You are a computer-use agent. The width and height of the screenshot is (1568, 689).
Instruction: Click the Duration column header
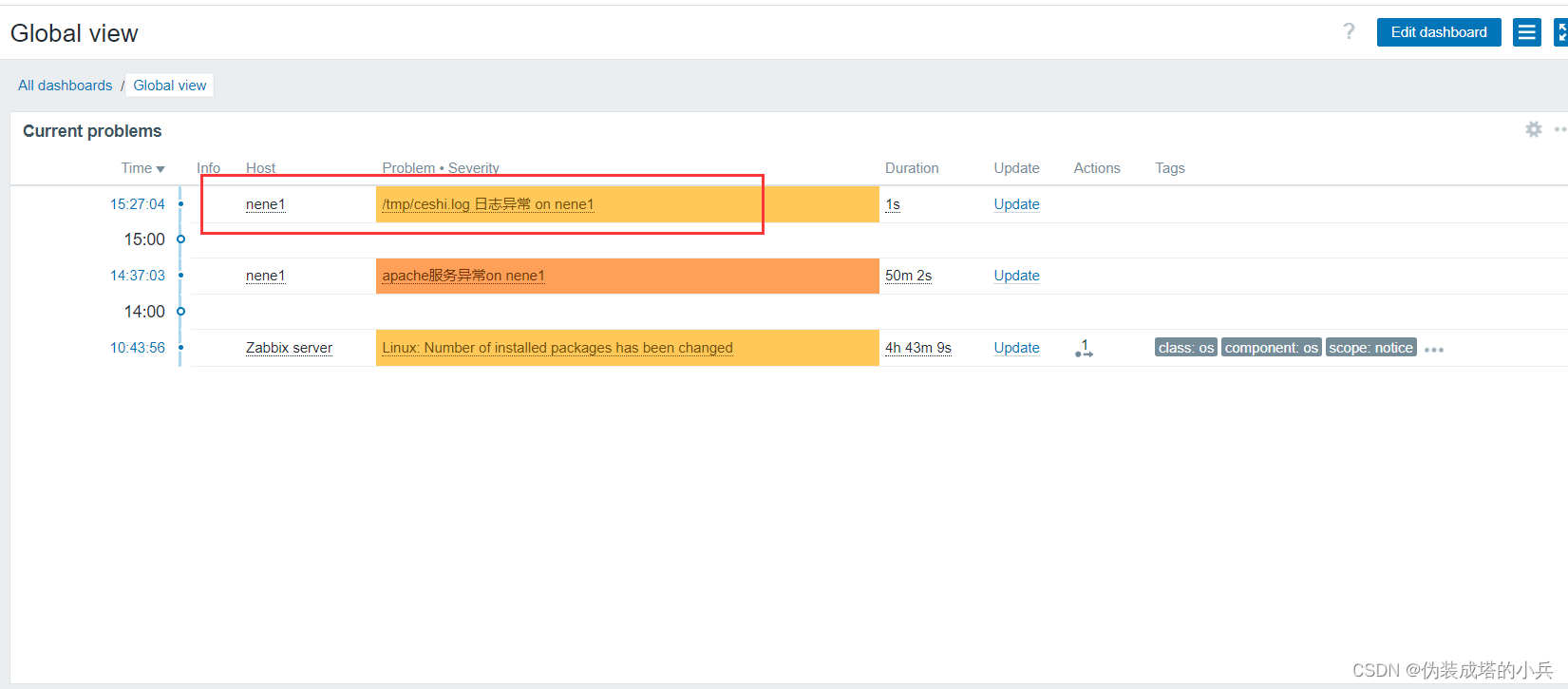pyautogui.click(x=912, y=168)
